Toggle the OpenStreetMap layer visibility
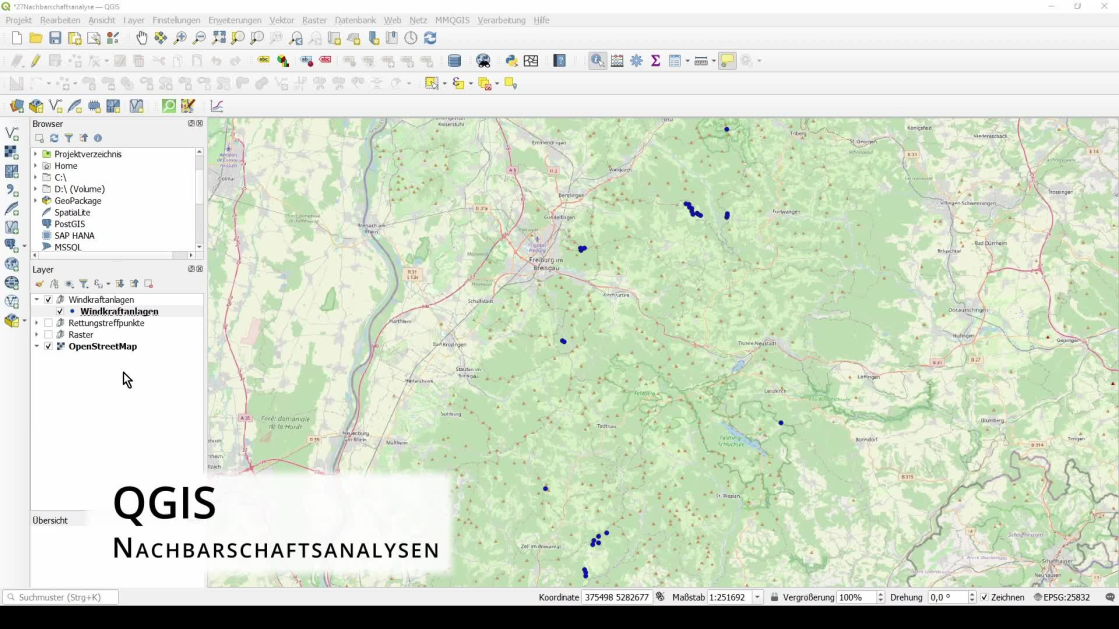 tap(49, 346)
